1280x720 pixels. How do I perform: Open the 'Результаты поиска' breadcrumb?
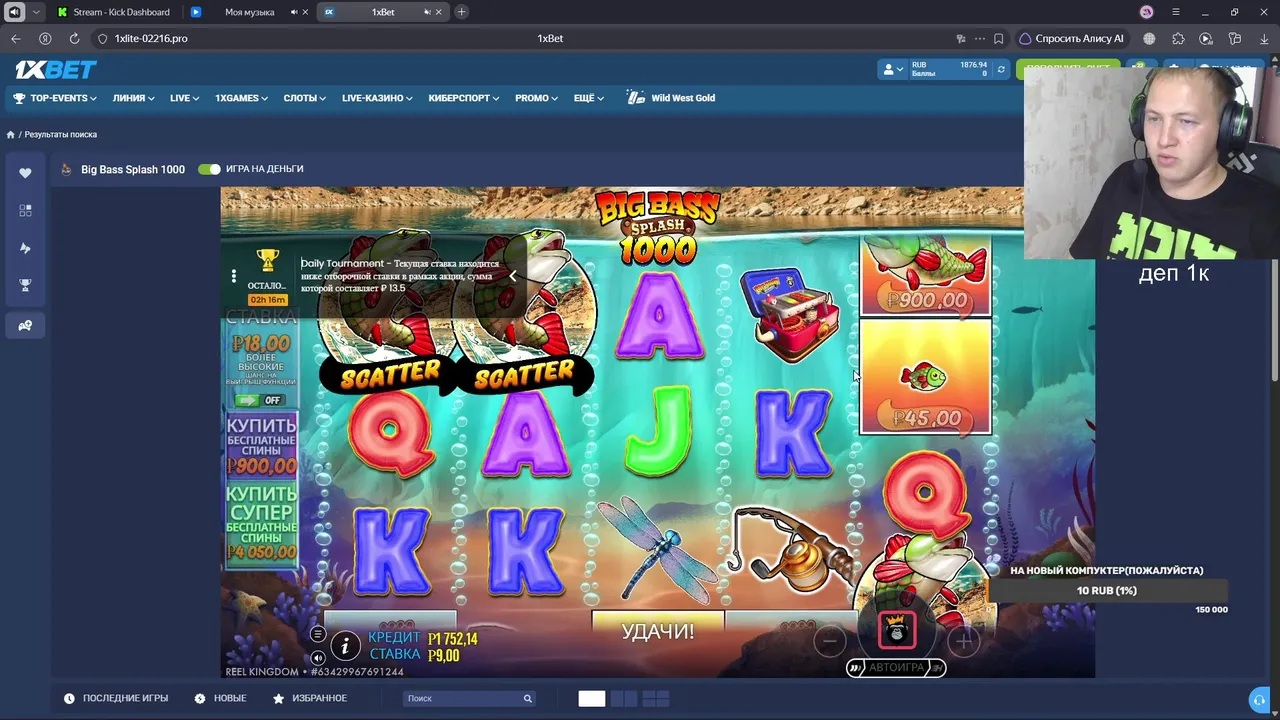click(61, 134)
